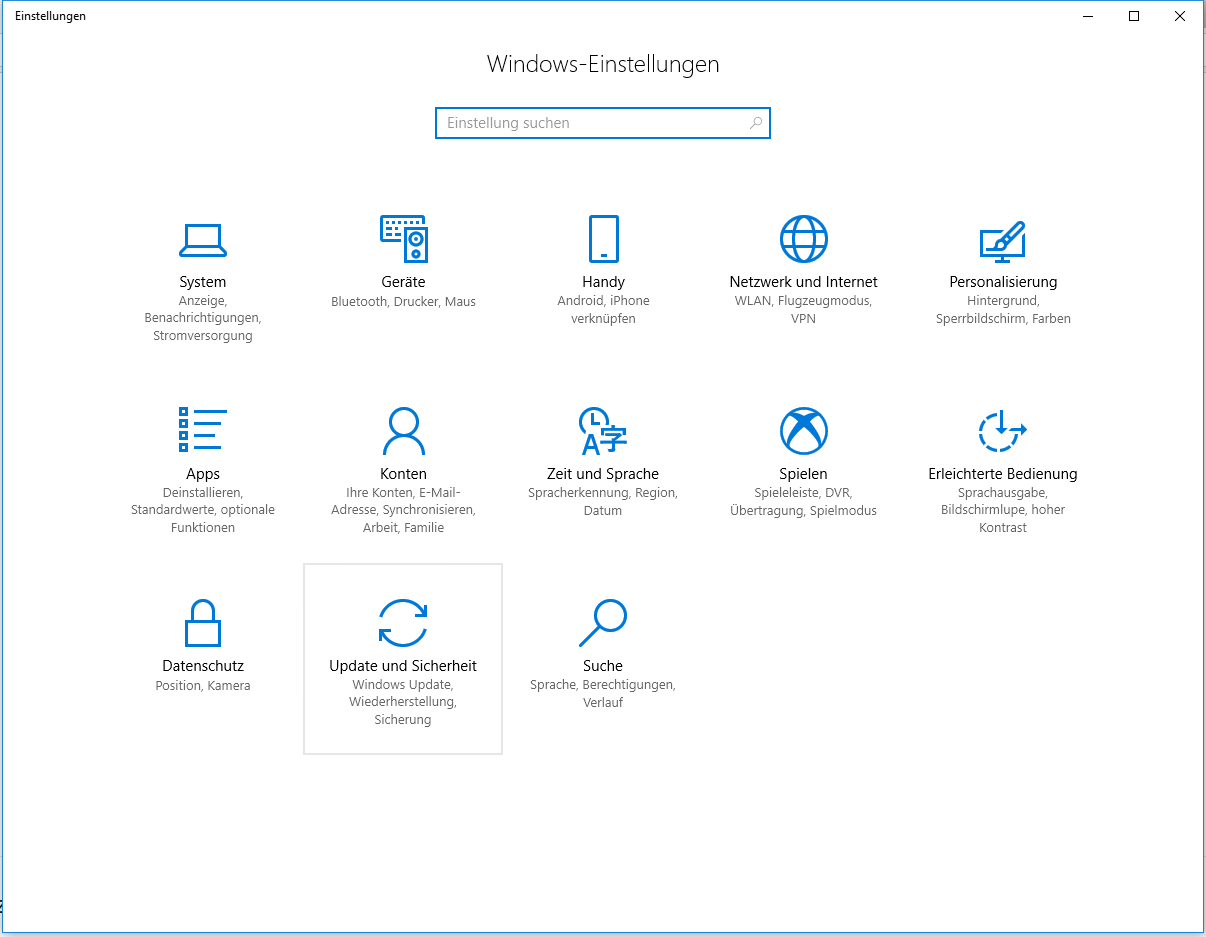Click the Erleichterte Bedienung dashed clock icon

(x=1002, y=431)
